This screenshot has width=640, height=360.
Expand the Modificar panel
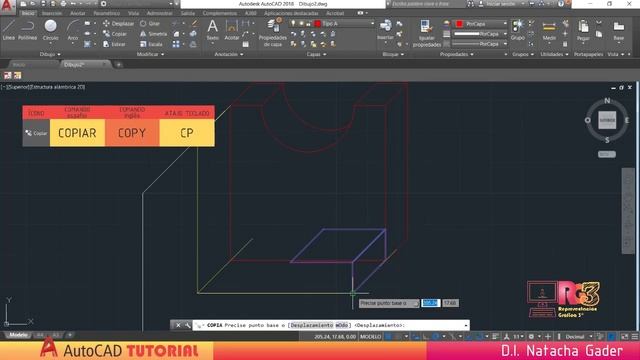tap(150, 54)
